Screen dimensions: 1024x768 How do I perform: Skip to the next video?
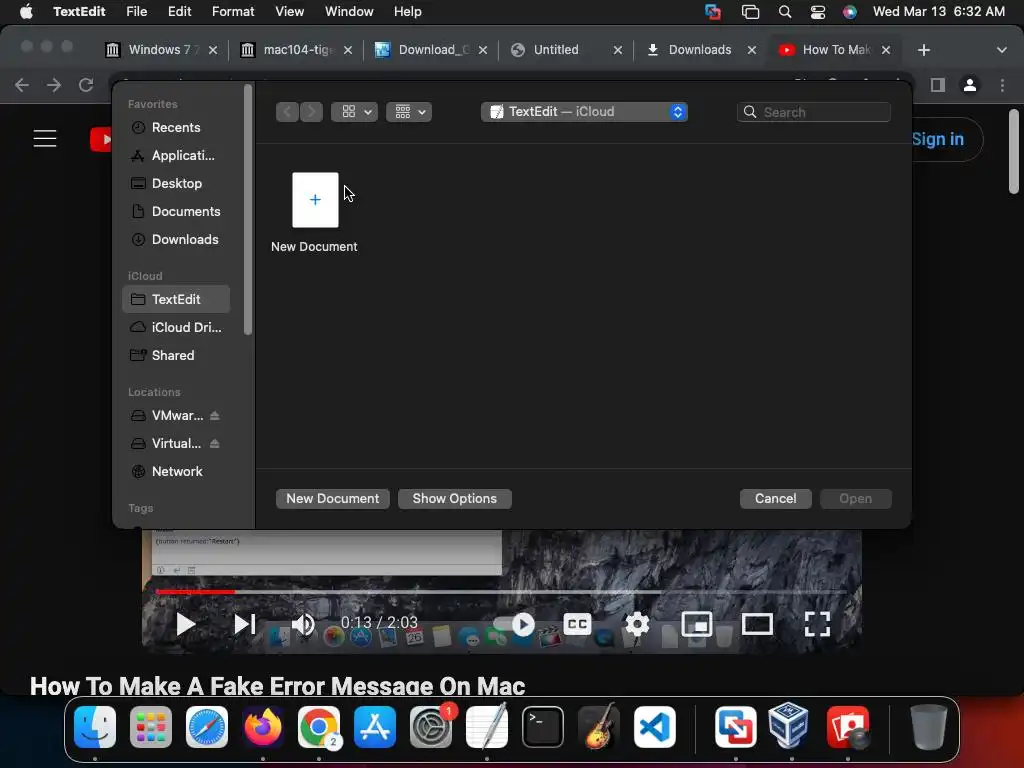point(244,624)
